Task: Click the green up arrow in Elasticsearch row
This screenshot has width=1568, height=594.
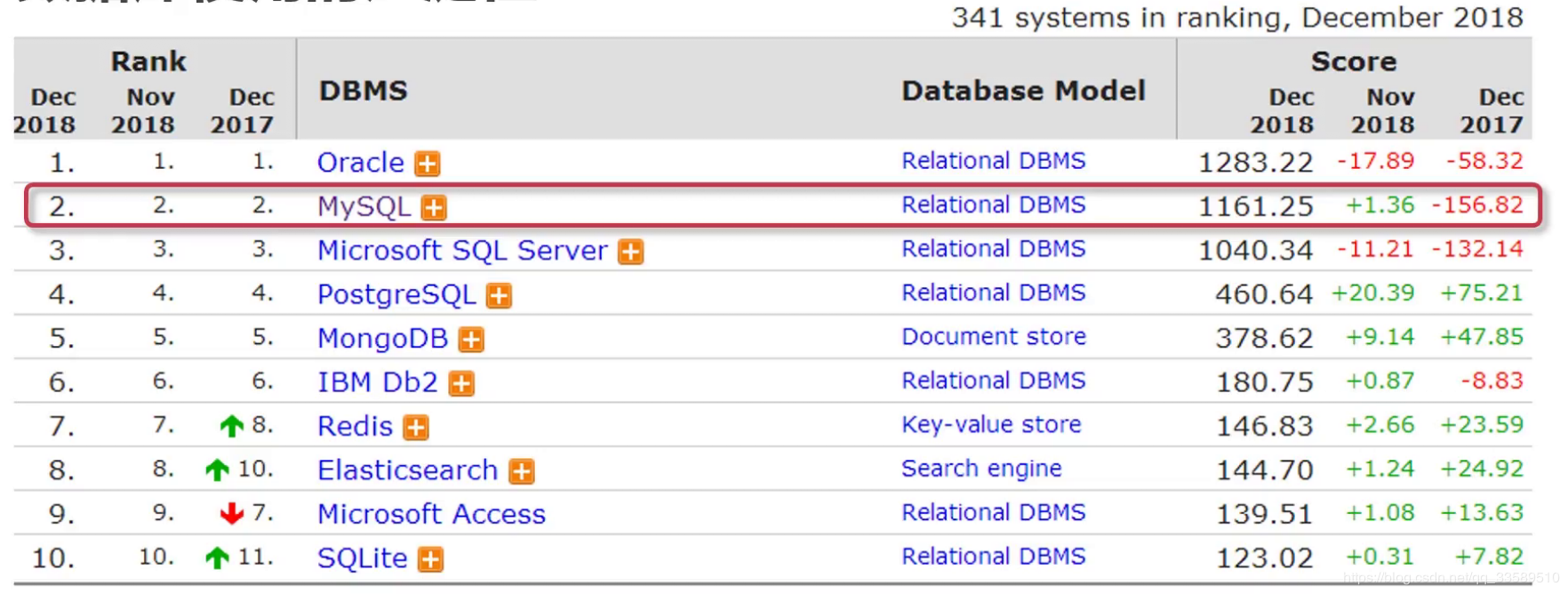Action: (217, 470)
